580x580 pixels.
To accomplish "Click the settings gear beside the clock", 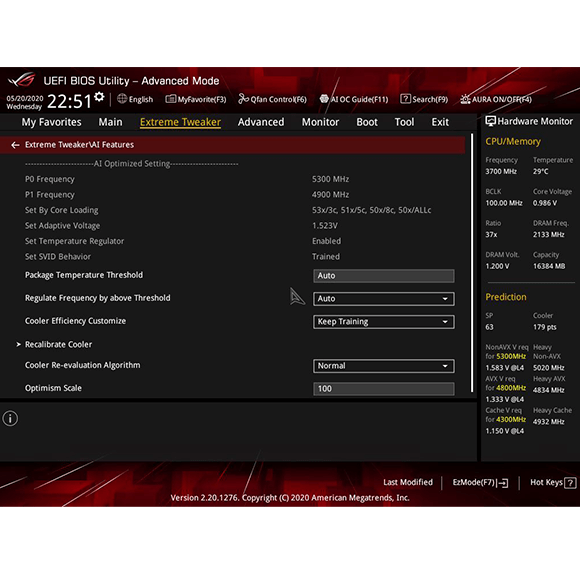I will [99, 97].
